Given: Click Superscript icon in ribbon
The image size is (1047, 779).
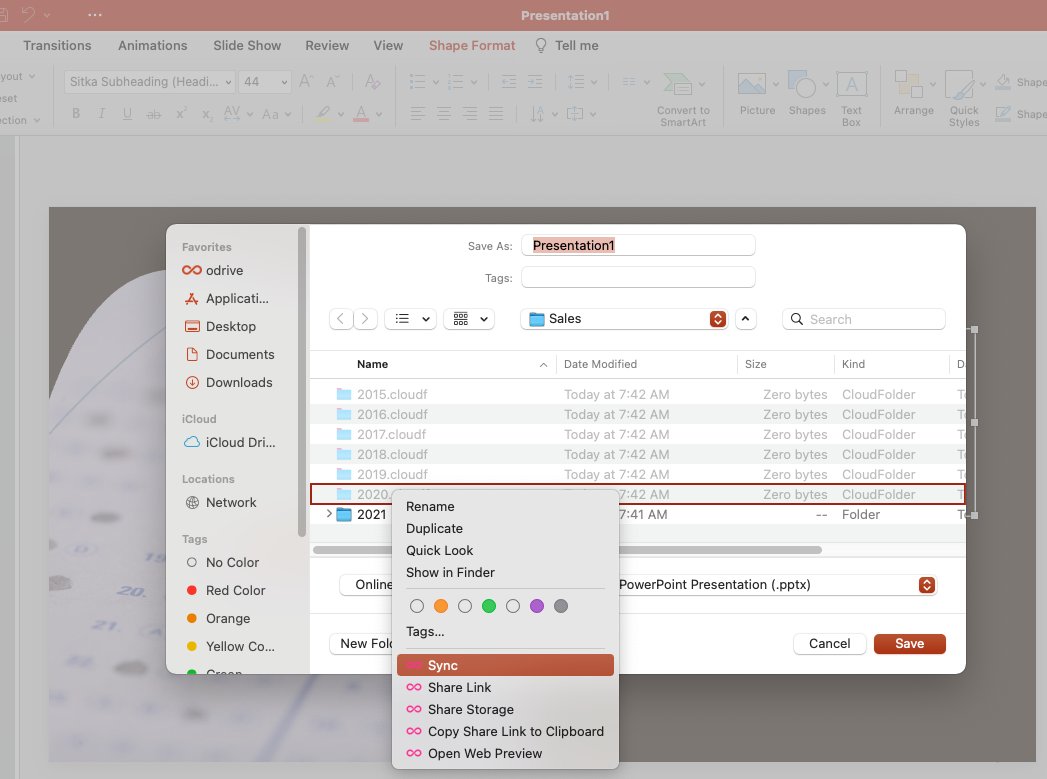Looking at the screenshot, I should click(x=181, y=113).
